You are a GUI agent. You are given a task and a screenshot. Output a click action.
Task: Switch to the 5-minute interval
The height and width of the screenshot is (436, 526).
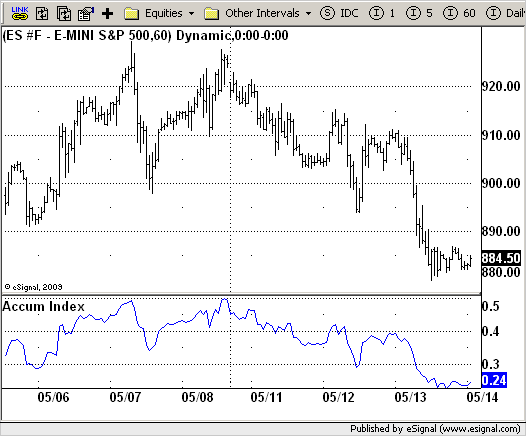[419, 13]
